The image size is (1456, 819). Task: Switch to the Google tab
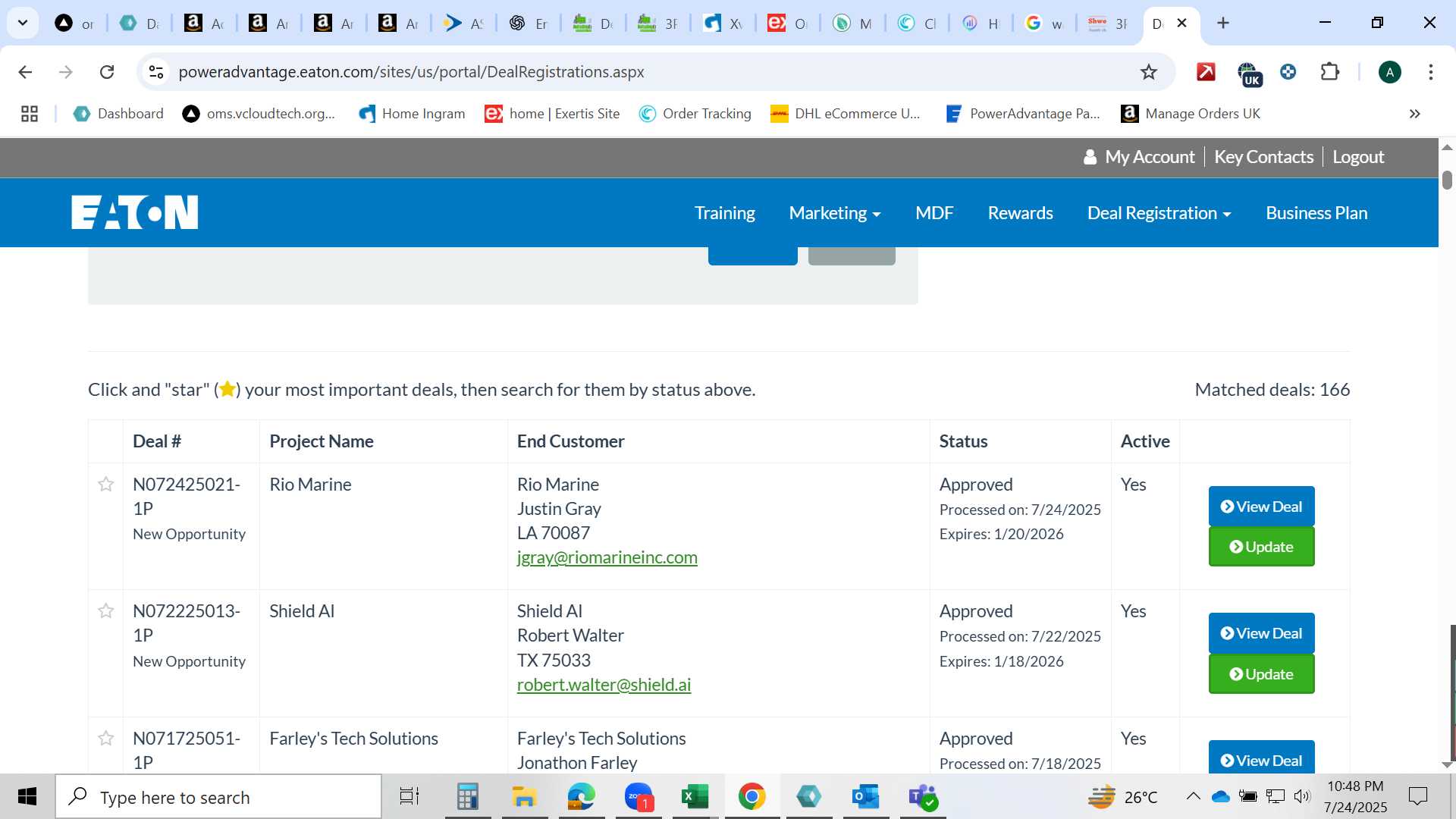pos(1044,24)
